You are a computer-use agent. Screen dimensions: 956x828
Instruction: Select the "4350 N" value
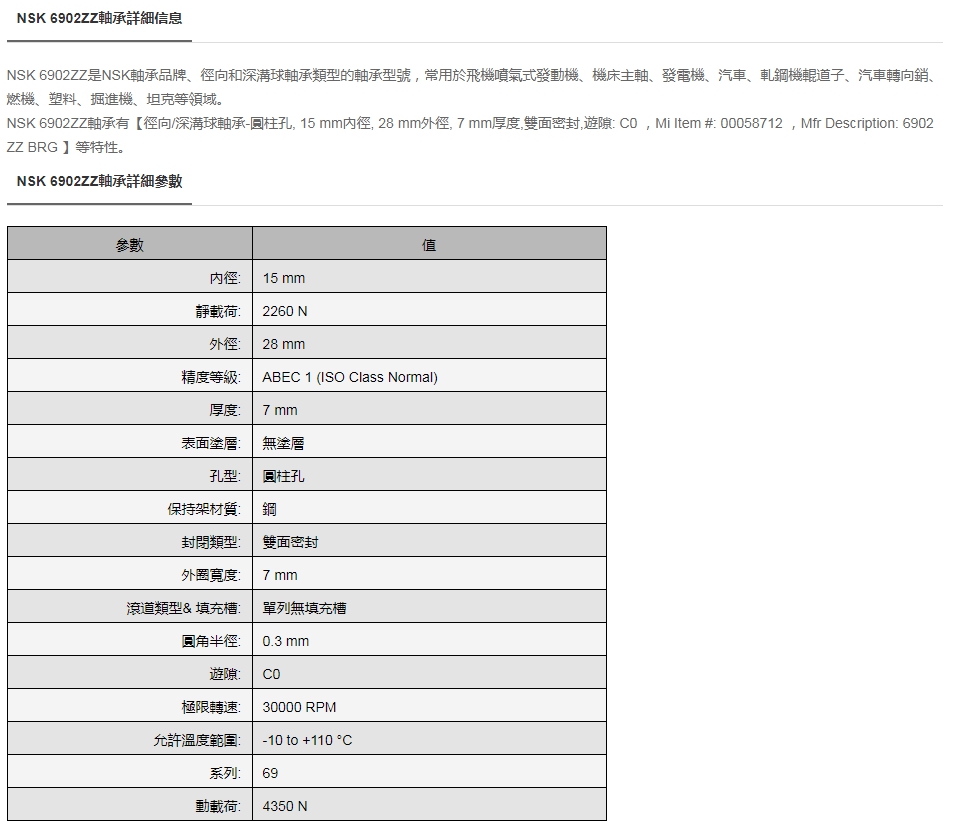pos(285,805)
